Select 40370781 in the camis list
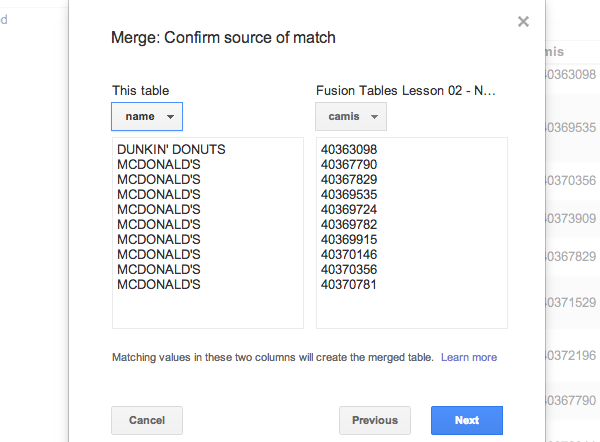The image size is (600, 442). (349, 284)
